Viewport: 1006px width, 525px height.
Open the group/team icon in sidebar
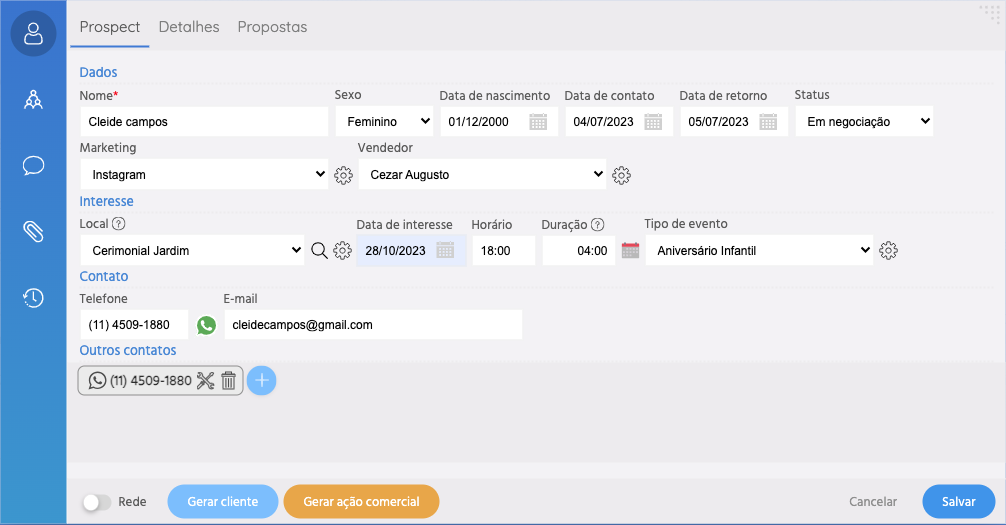coord(33,99)
